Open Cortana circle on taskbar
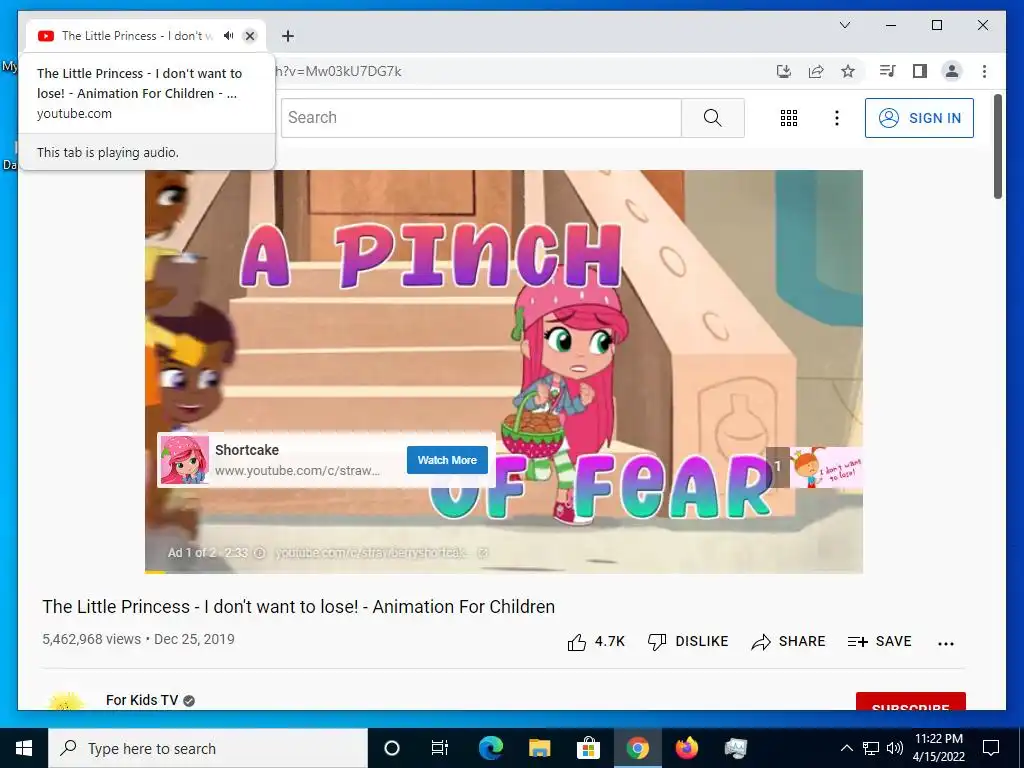The image size is (1024, 768). [392, 748]
